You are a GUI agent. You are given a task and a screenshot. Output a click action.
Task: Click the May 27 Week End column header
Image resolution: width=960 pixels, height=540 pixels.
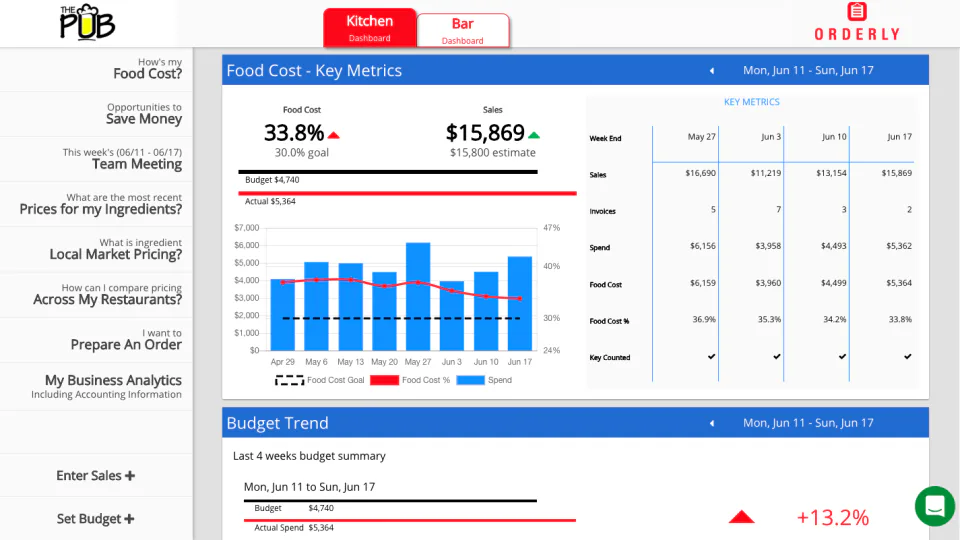[x=702, y=137]
